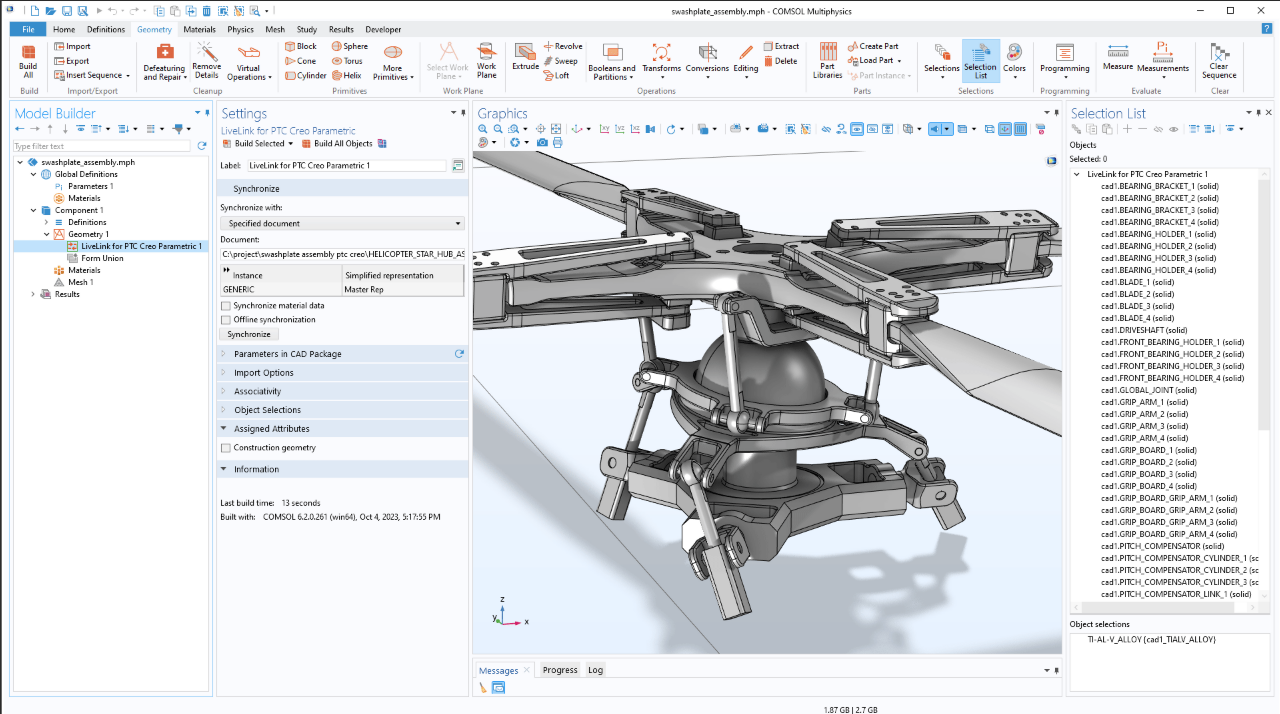1280x714 pixels.
Task: Switch to YZ view in Graphics
Action: tap(620, 129)
